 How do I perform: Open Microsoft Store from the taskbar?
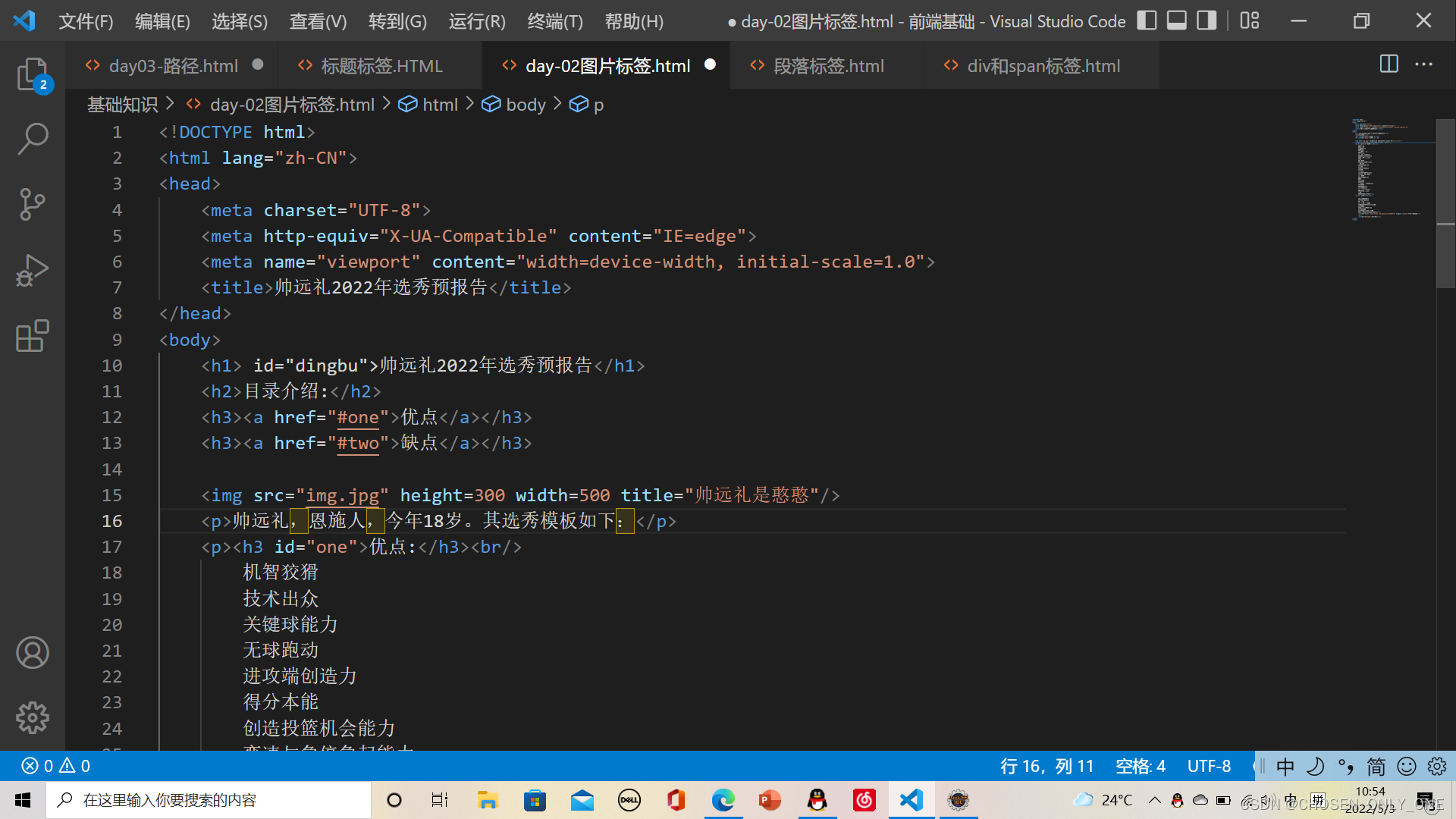[535, 800]
